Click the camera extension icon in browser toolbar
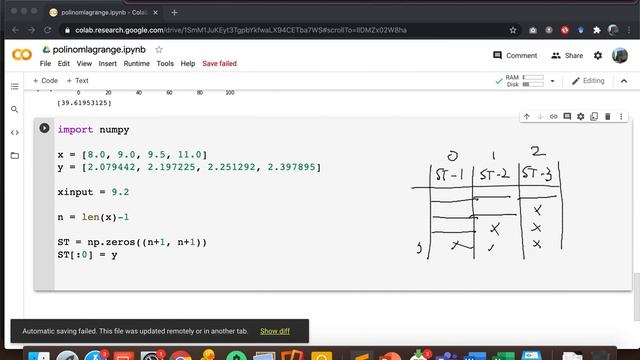This screenshot has height=360, width=640. tap(533, 30)
